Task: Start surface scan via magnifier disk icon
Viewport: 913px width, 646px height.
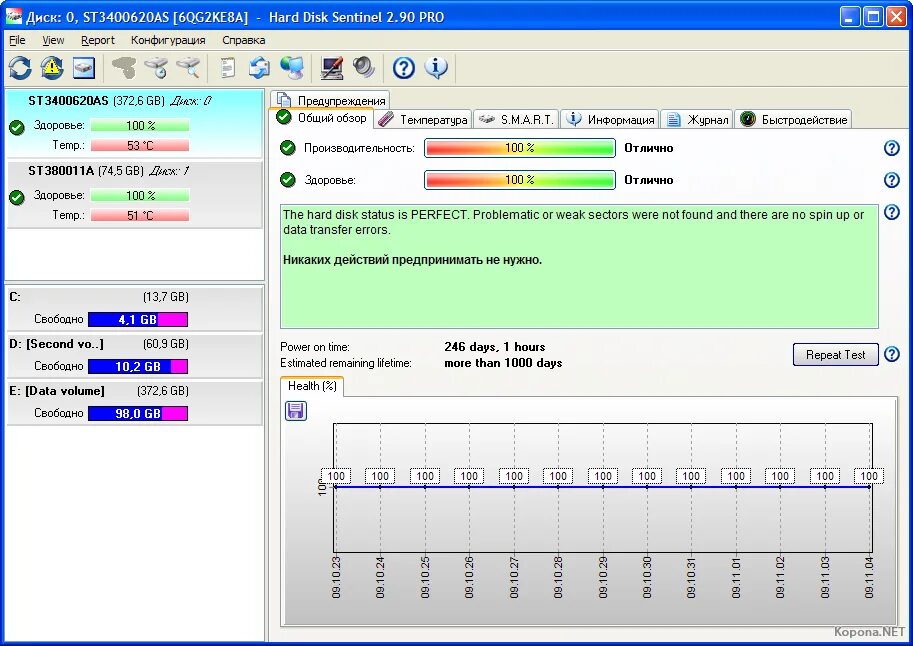Action: [186, 68]
